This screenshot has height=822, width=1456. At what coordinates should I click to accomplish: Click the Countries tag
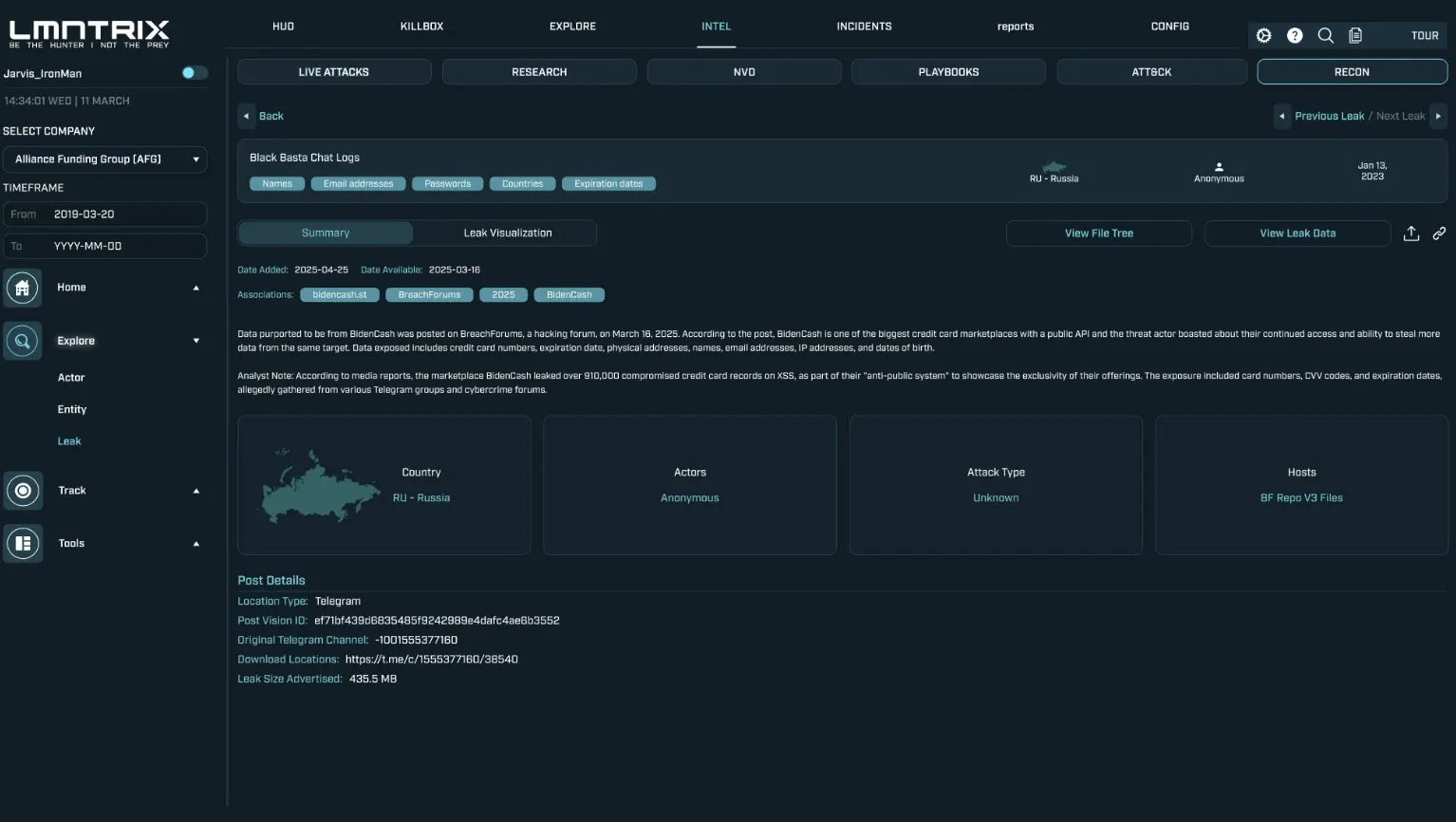coord(523,184)
